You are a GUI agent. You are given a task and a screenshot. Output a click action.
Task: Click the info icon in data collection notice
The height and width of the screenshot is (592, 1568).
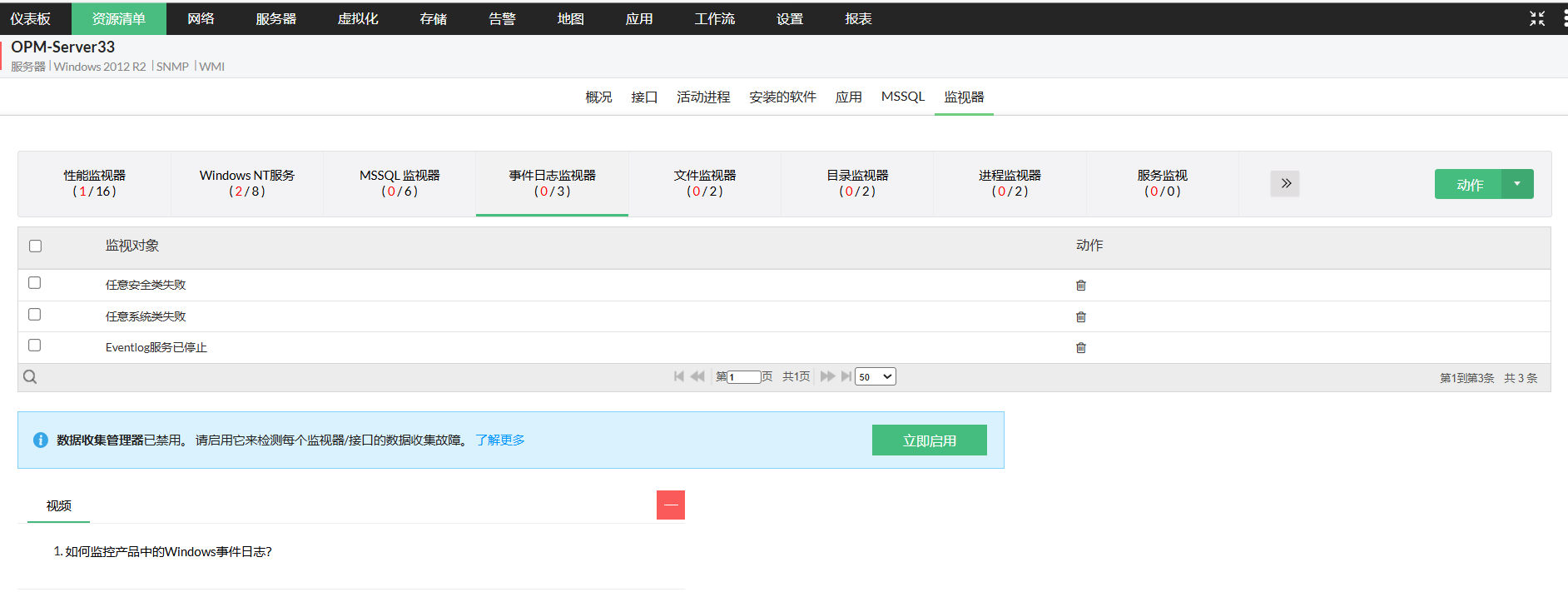tap(40, 440)
